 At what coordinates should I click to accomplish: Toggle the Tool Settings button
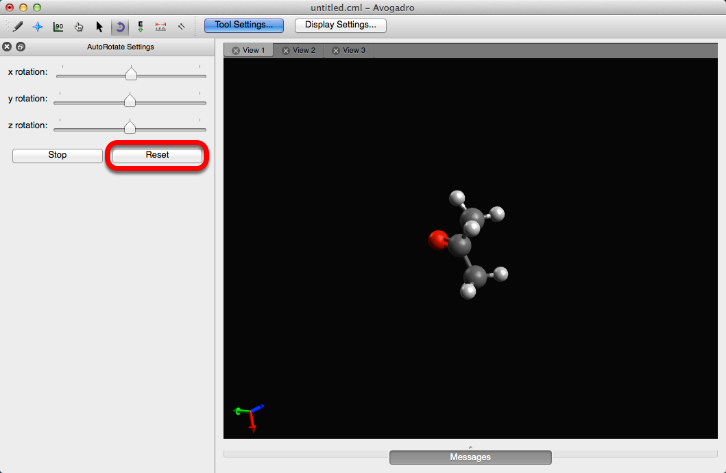pyautogui.click(x=243, y=25)
